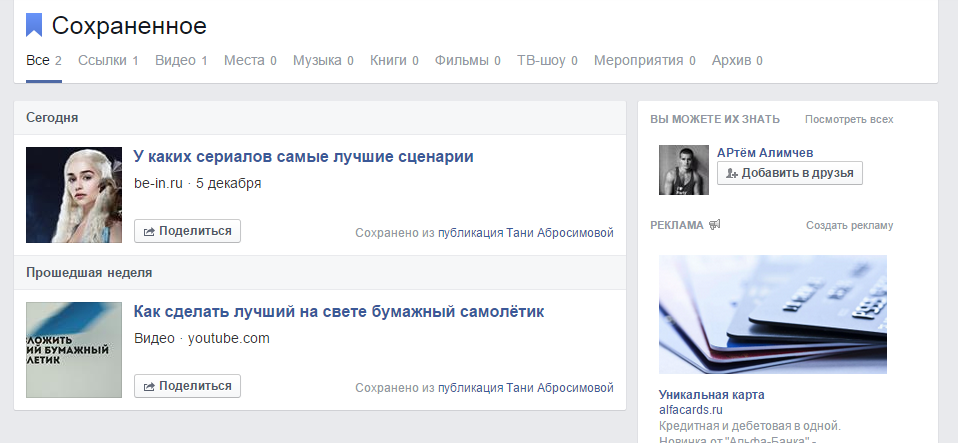Show the Книги tab

(x=394, y=60)
